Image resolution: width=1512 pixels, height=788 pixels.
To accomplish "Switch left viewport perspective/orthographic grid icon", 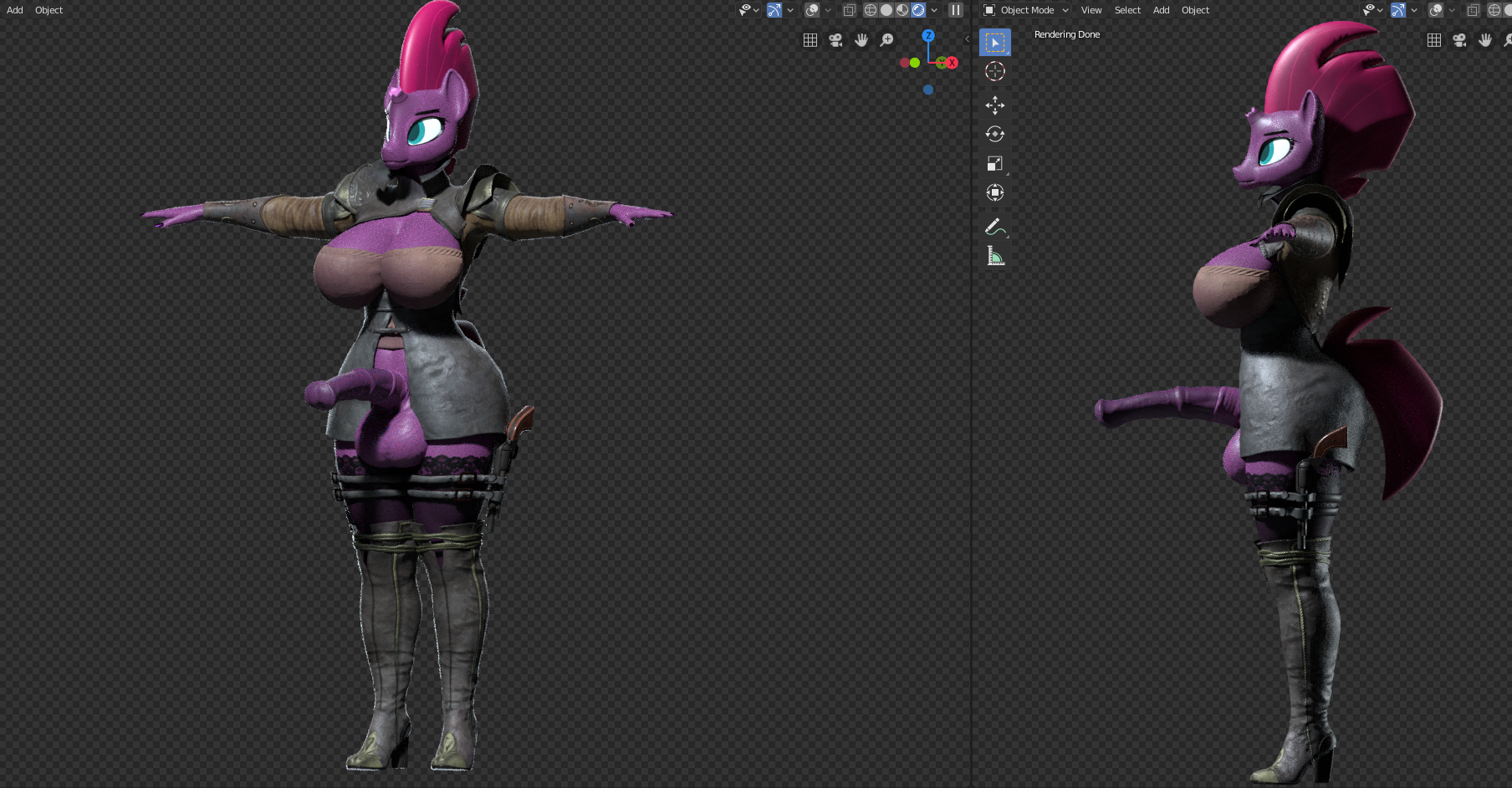I will (x=810, y=40).
